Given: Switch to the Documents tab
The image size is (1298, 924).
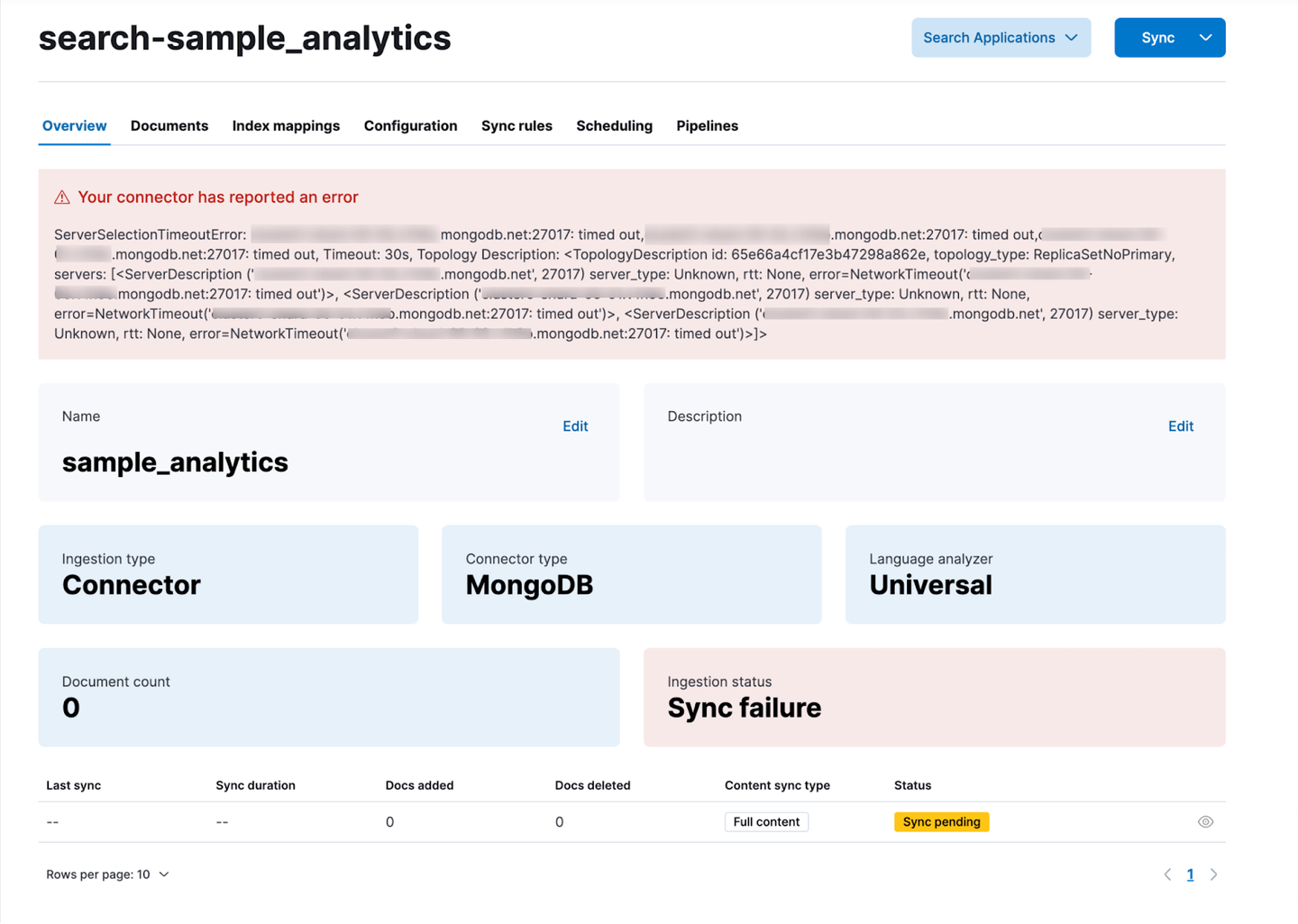Looking at the screenshot, I should click(169, 126).
